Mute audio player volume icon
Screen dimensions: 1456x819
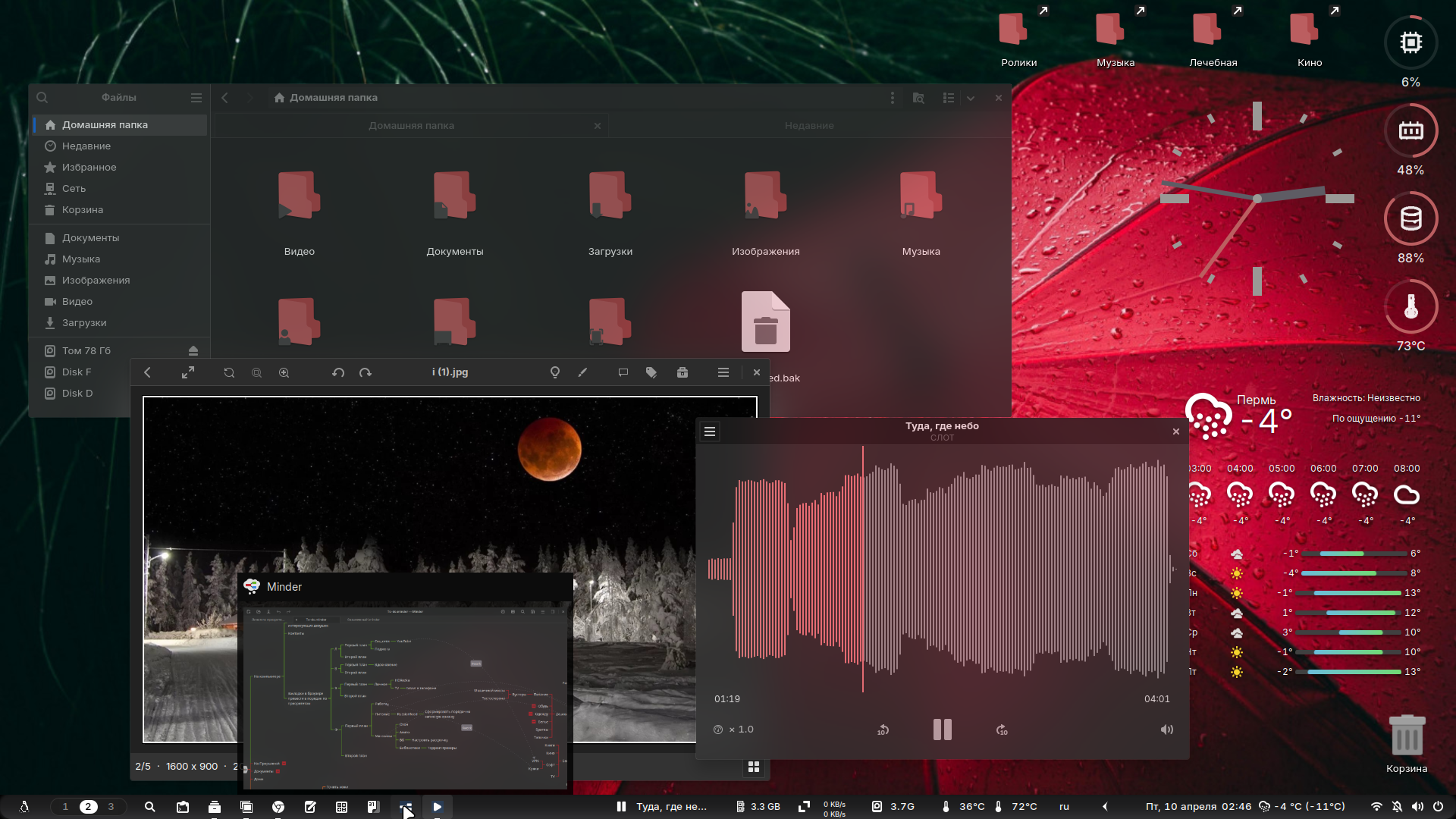[1166, 730]
